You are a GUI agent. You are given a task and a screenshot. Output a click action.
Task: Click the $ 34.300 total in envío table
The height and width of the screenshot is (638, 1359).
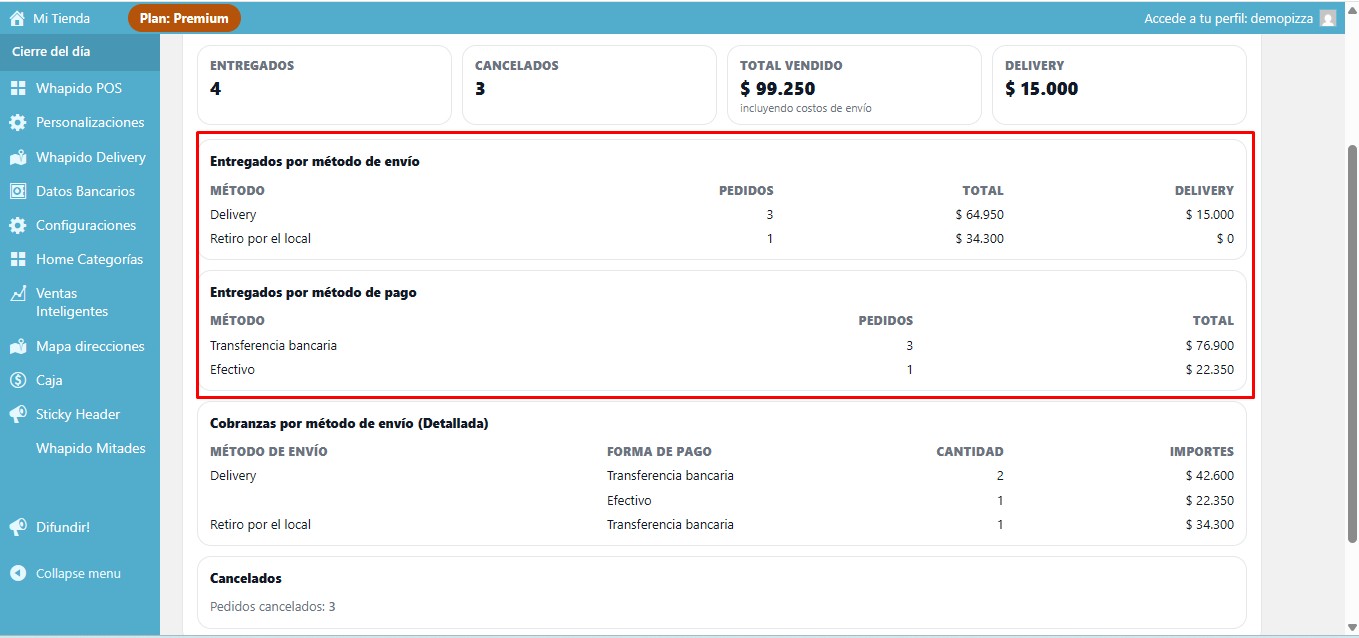click(x=979, y=238)
